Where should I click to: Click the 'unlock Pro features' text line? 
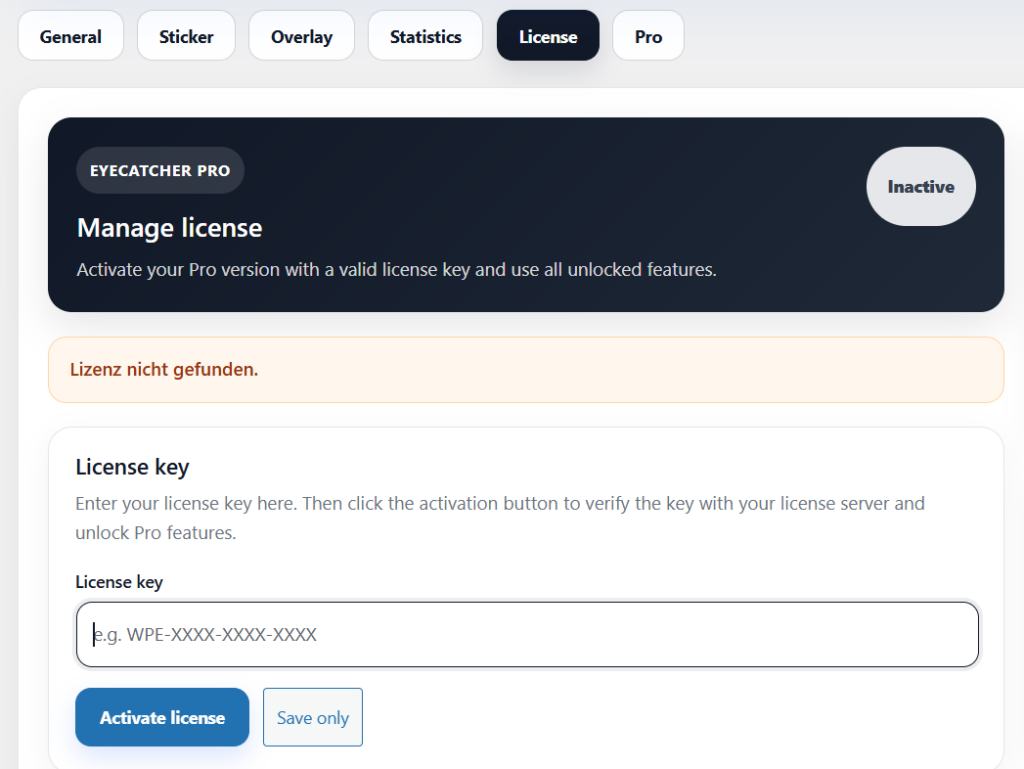click(155, 533)
